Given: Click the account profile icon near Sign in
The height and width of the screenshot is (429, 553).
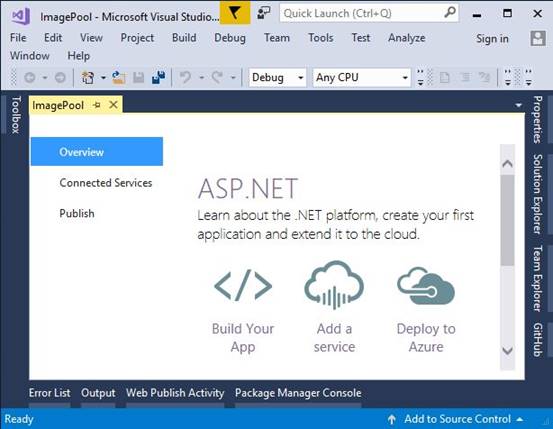Looking at the screenshot, I should pos(538,38).
